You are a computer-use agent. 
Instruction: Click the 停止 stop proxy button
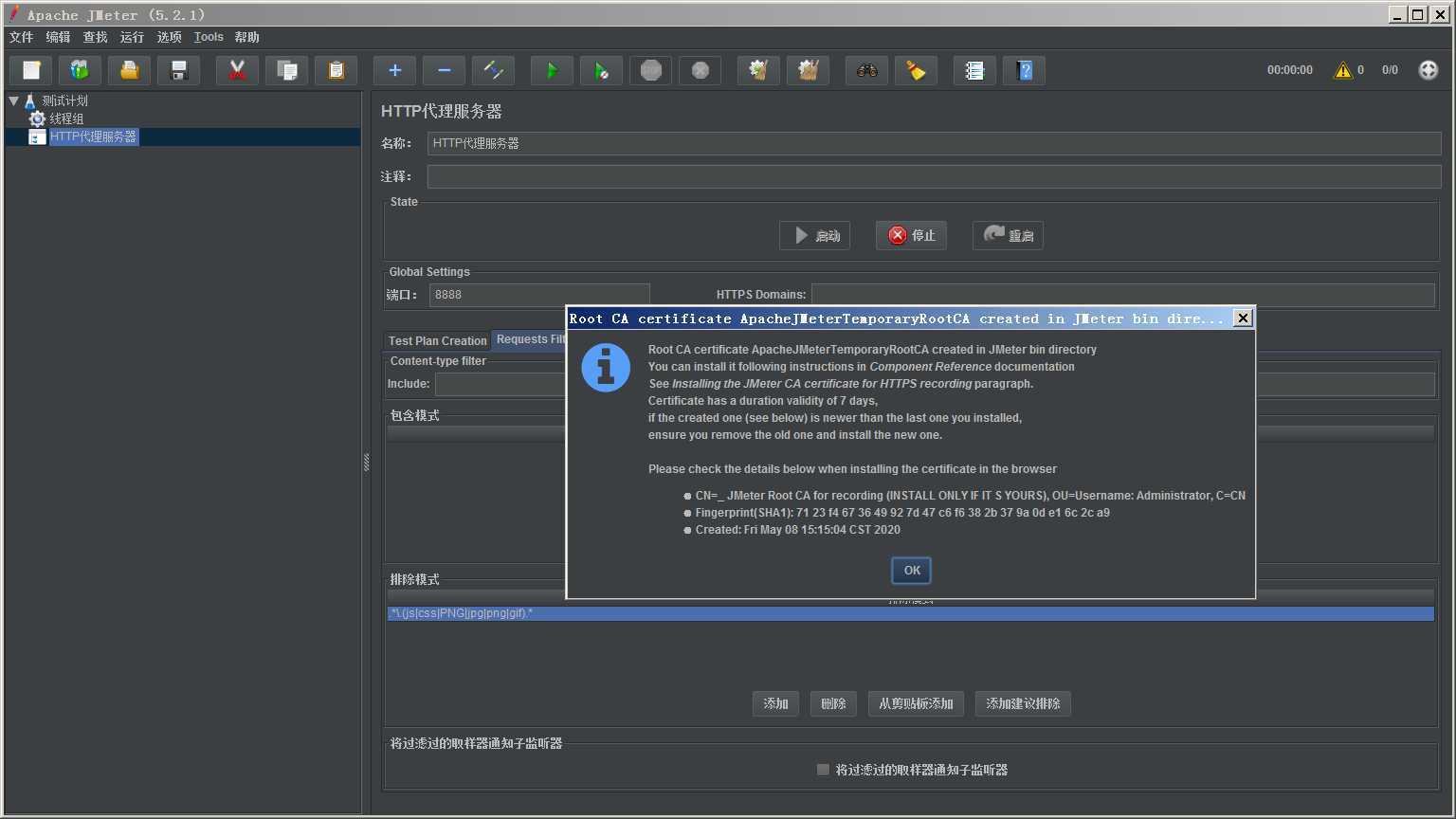pos(911,235)
